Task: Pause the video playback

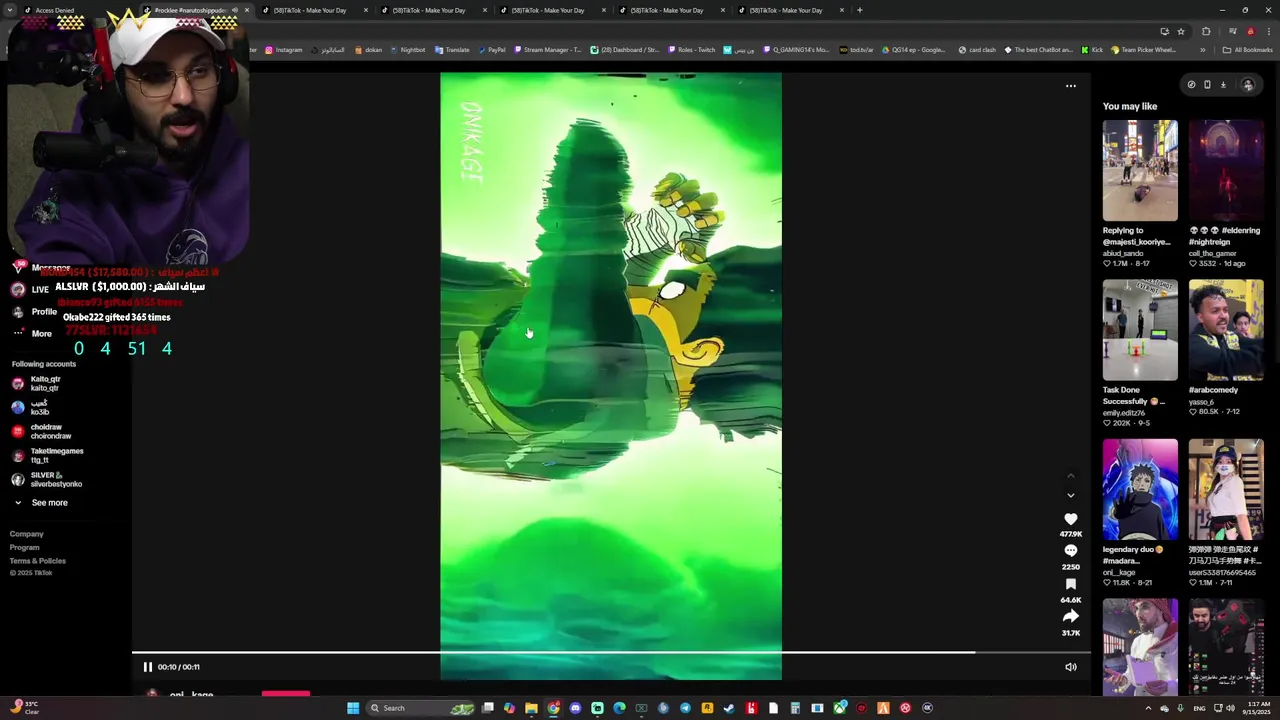Action: coord(147,667)
